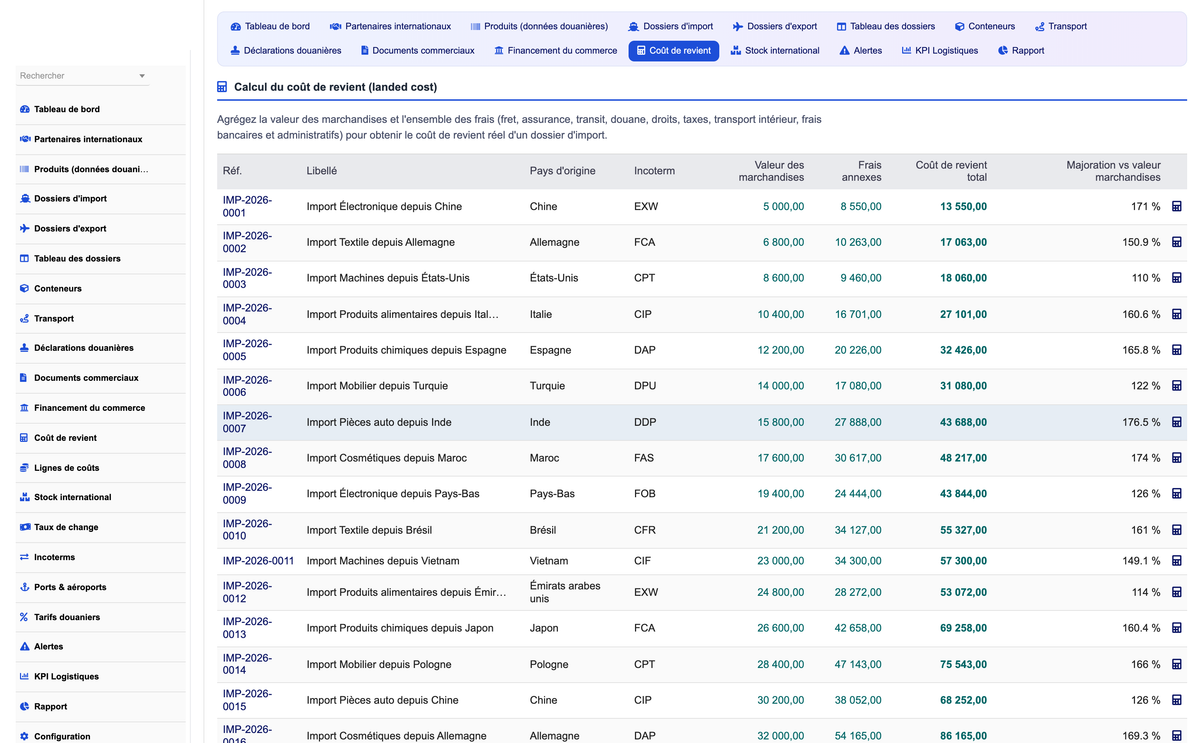Click the Incoterm column header
This screenshot has height=743, width=1200.
pyautogui.click(x=654, y=171)
